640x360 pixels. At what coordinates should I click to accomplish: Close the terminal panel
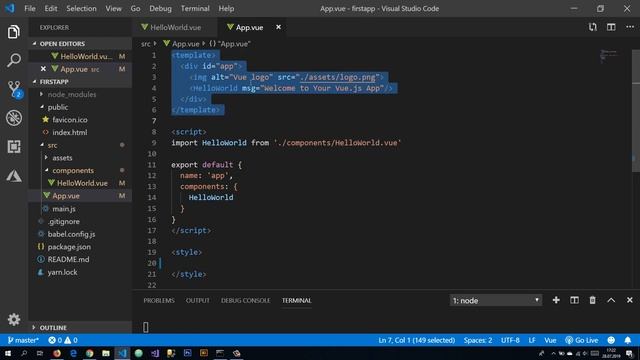click(x=630, y=300)
